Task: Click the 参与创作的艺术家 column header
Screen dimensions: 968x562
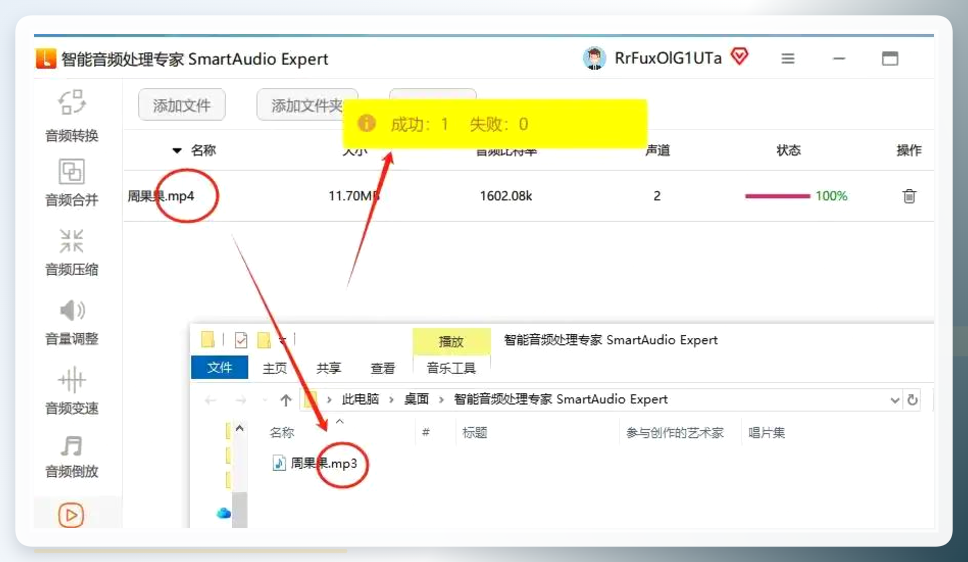Action: click(x=675, y=432)
